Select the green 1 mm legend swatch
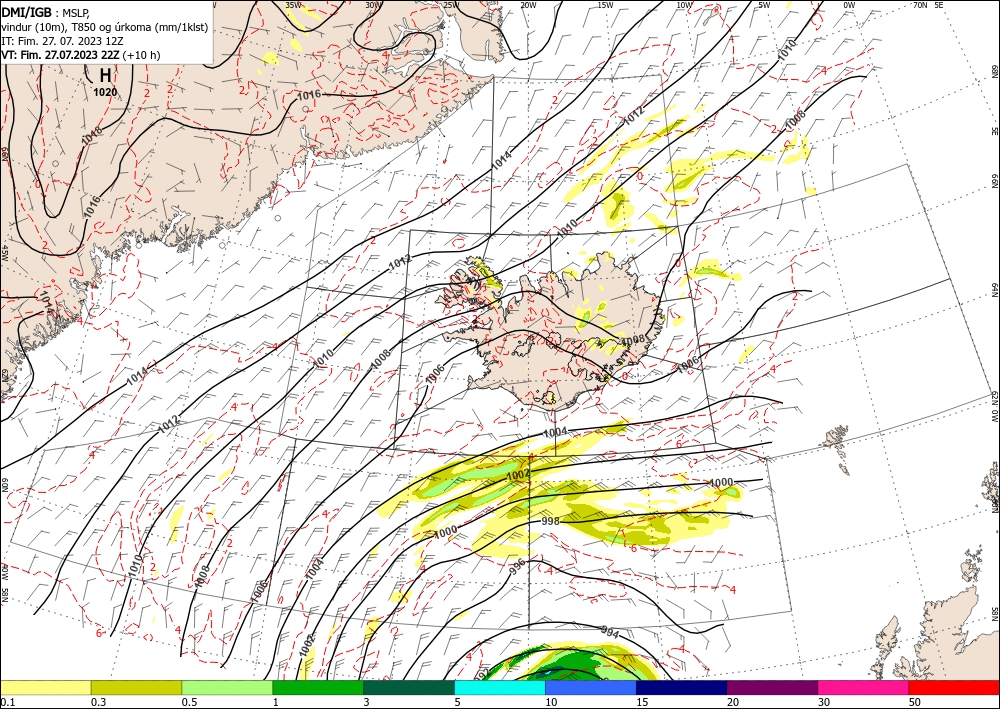 tap(318, 687)
